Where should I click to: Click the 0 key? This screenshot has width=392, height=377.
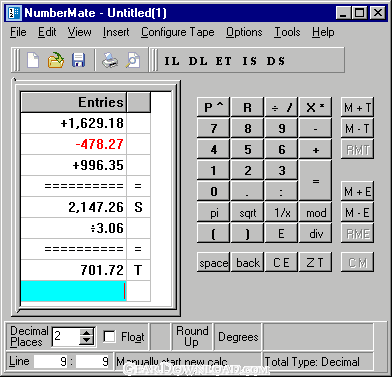coord(213,191)
